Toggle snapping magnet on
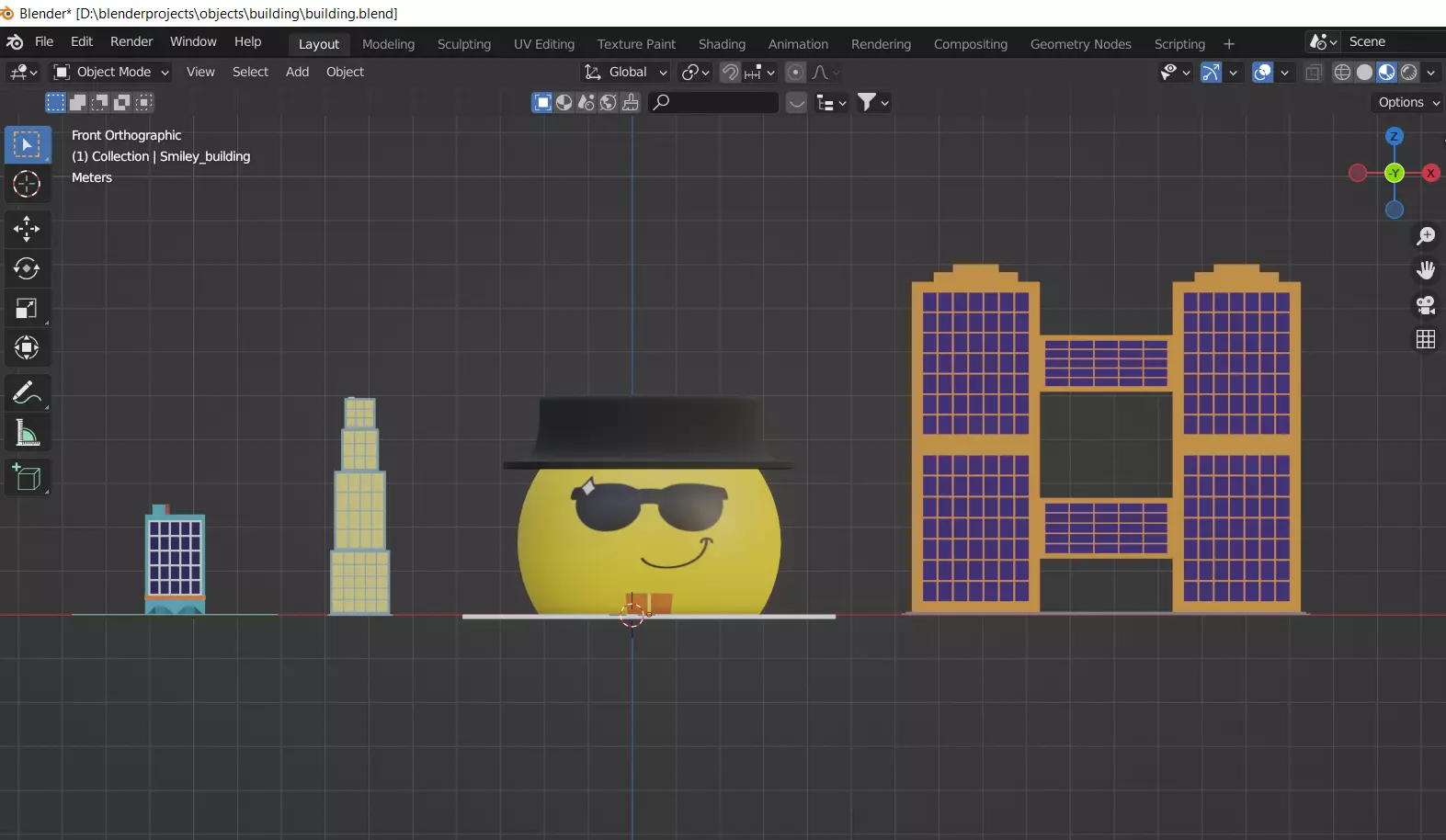 point(730,73)
